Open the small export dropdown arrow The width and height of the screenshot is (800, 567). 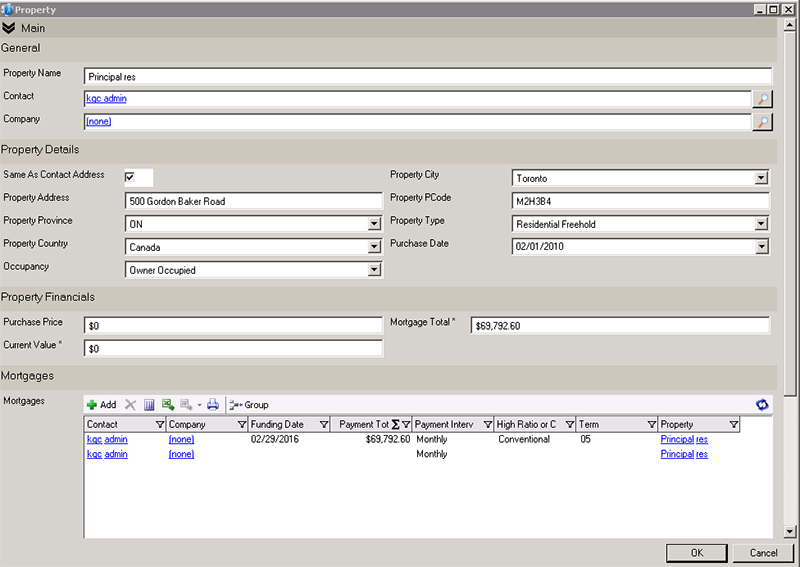[x=199, y=405]
